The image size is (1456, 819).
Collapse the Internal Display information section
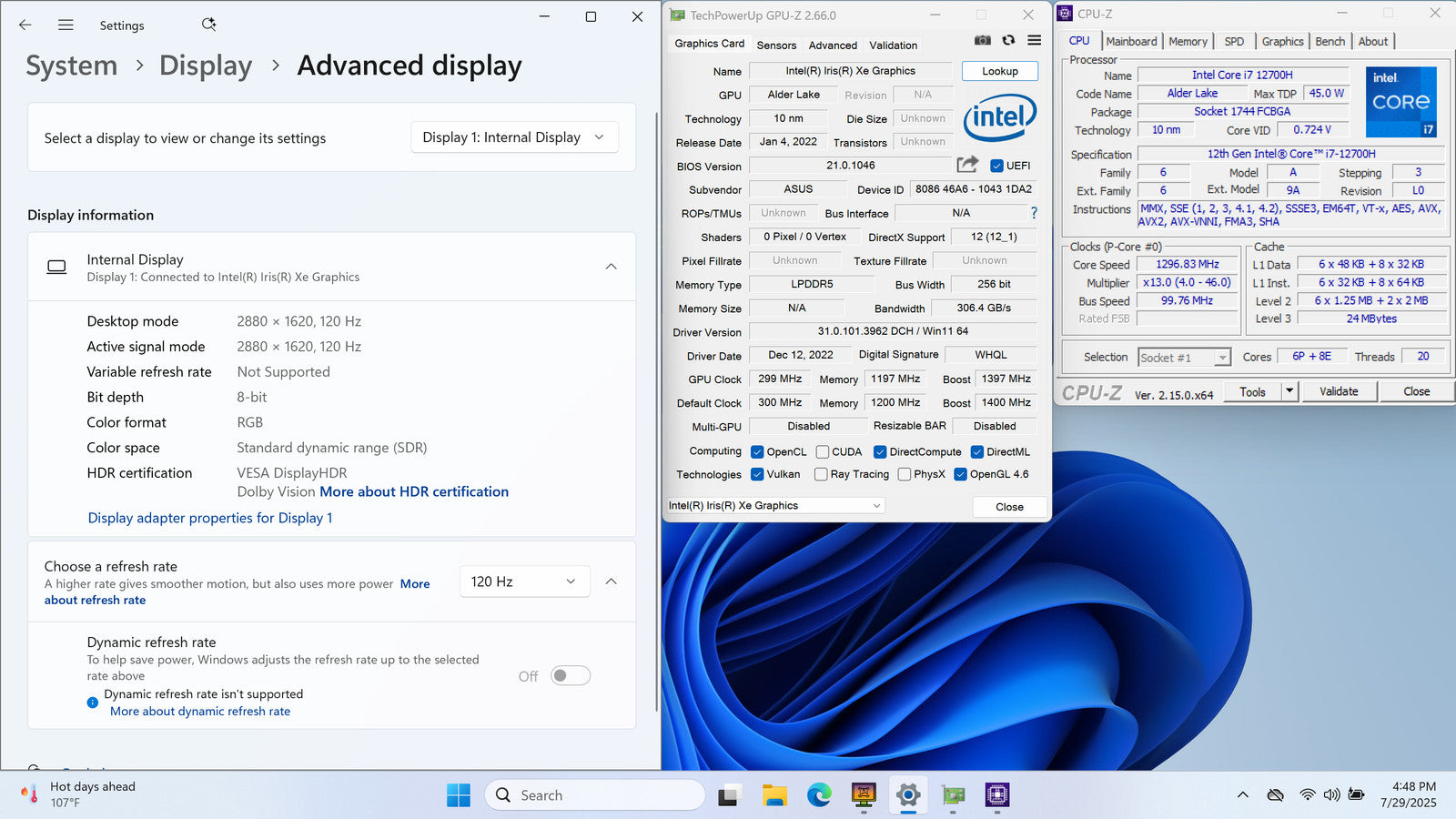point(611,267)
